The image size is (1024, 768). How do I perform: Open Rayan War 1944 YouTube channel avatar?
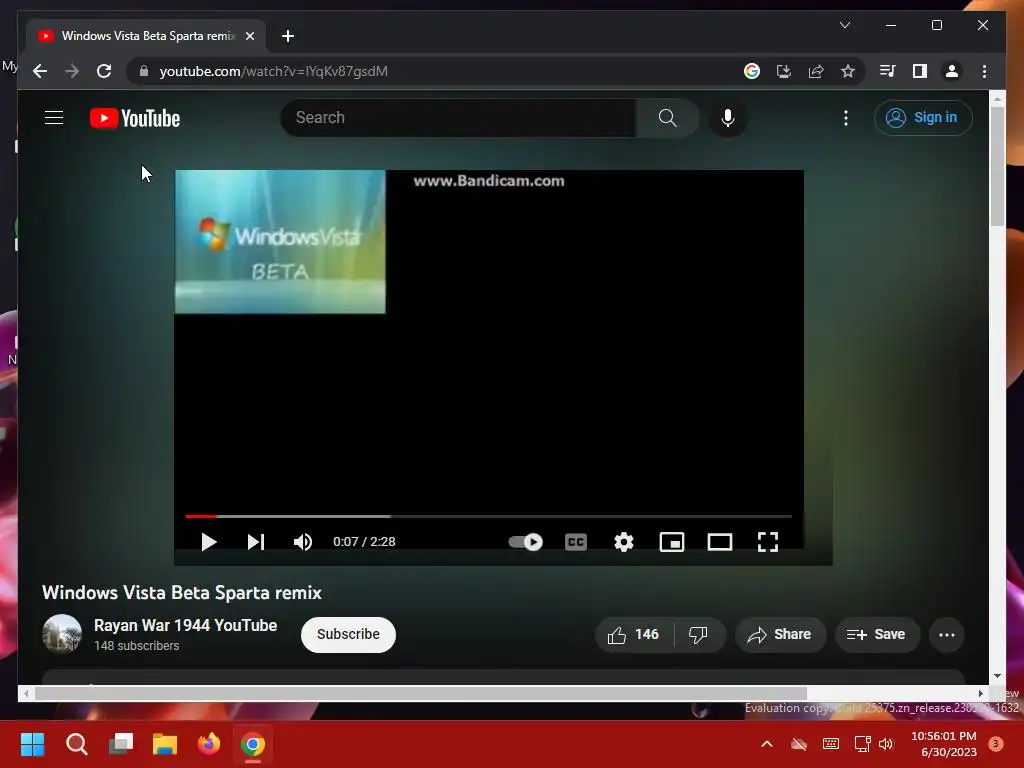coord(61,633)
